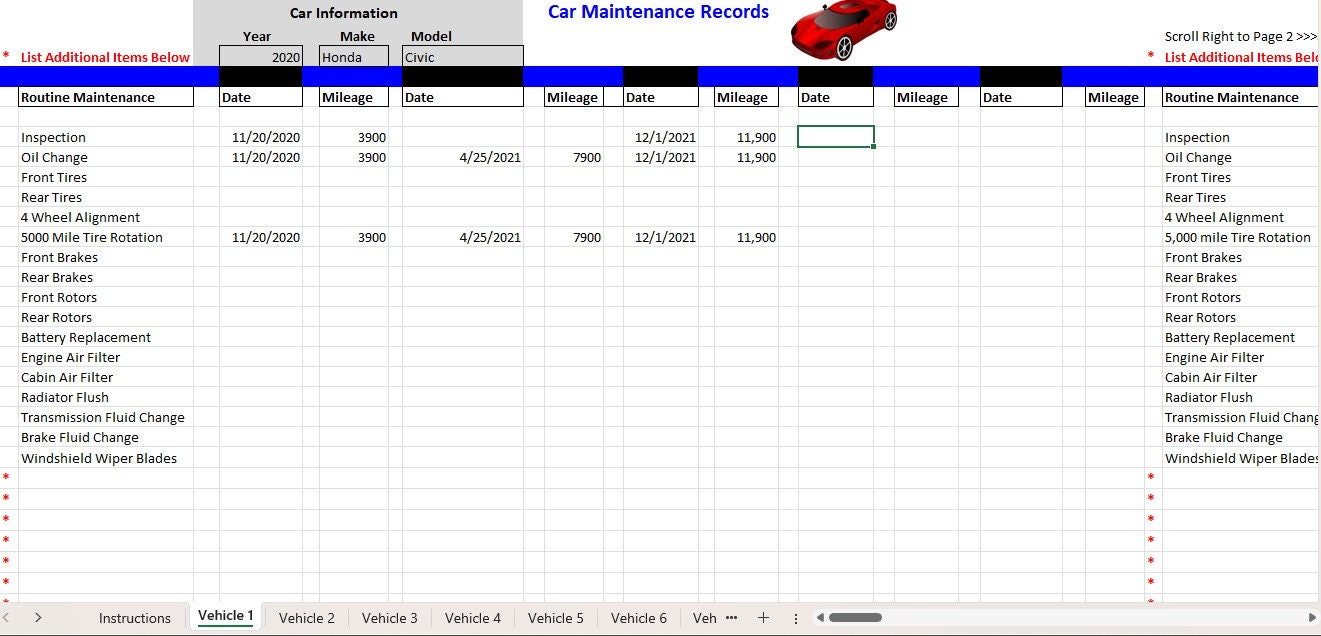Reselect the active Vehicle 1 tab
Screen dimensions: 1321x636
(x=224, y=617)
